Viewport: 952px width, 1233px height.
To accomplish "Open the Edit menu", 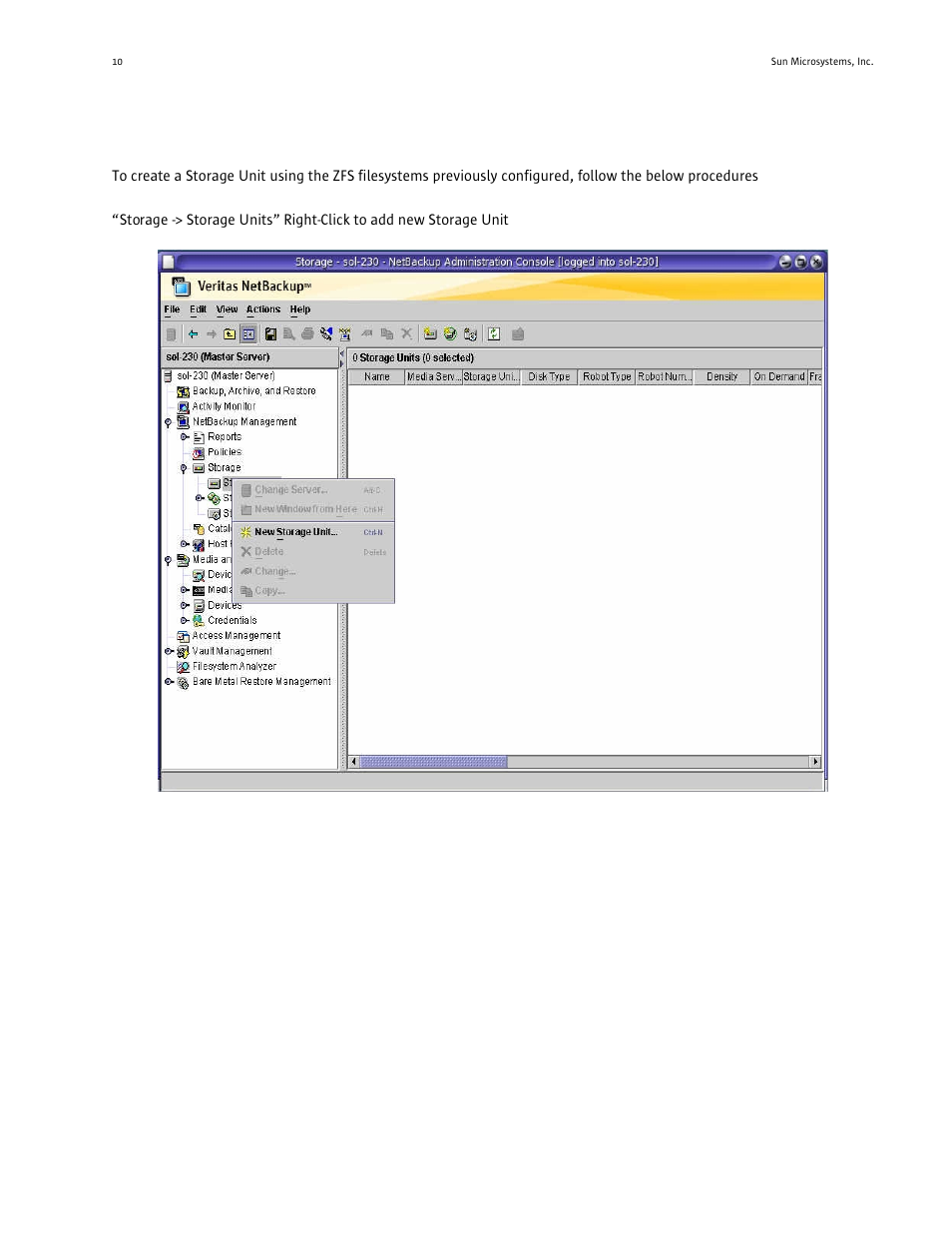I will [x=198, y=309].
